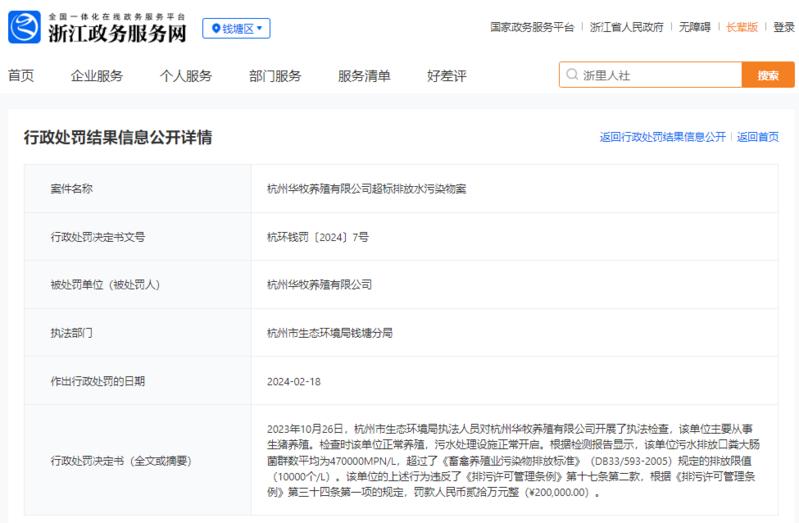
Task: Open the 企业服务 navigation item
Action: (x=97, y=76)
